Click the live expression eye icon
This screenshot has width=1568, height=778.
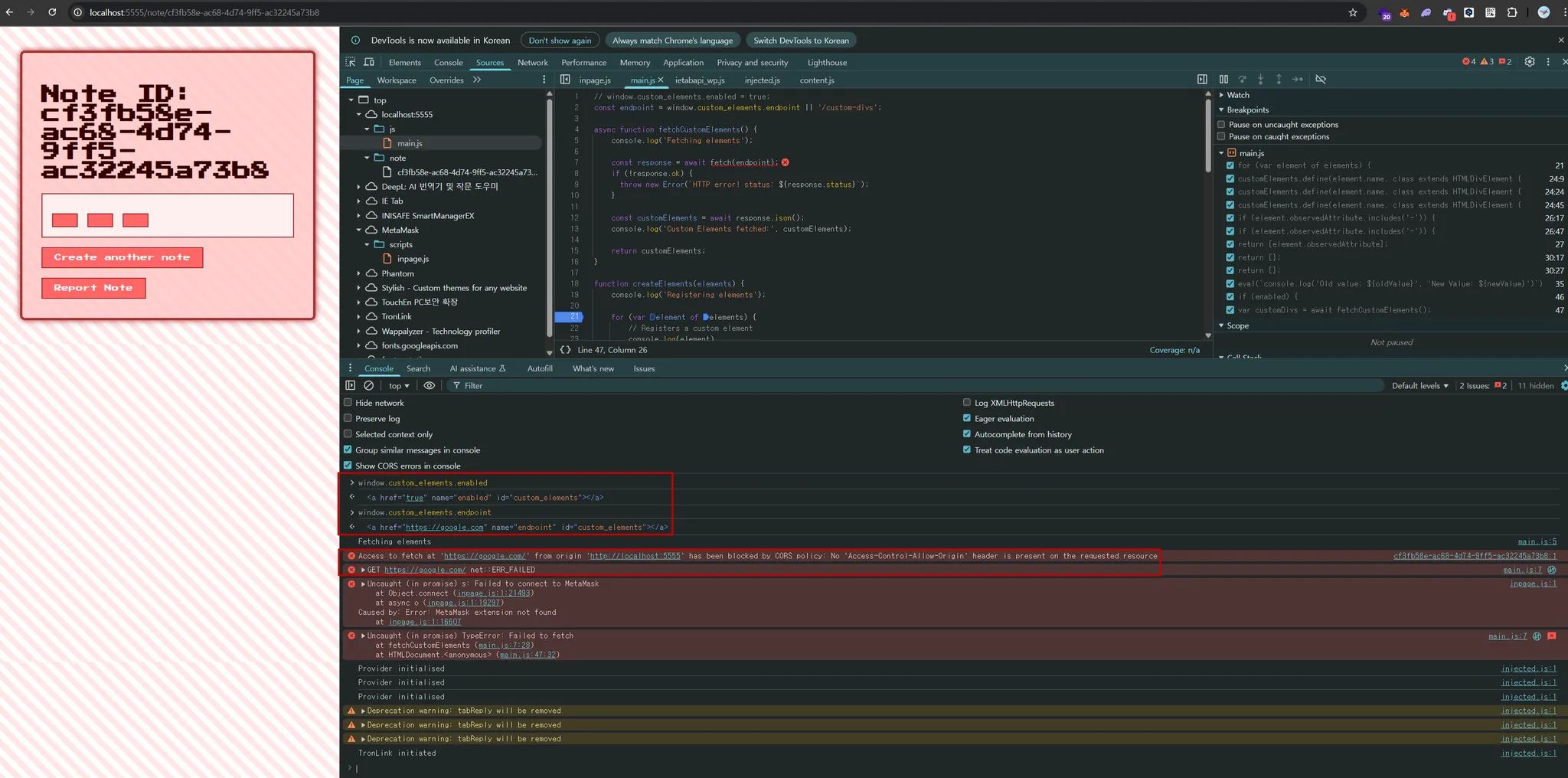coord(430,386)
